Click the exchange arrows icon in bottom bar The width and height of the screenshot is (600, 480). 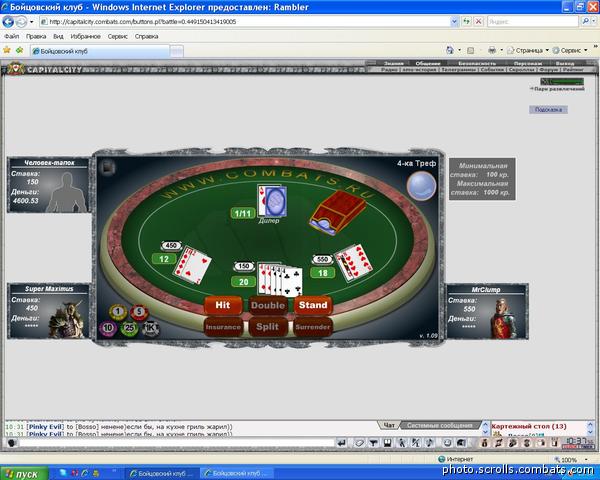(498, 443)
